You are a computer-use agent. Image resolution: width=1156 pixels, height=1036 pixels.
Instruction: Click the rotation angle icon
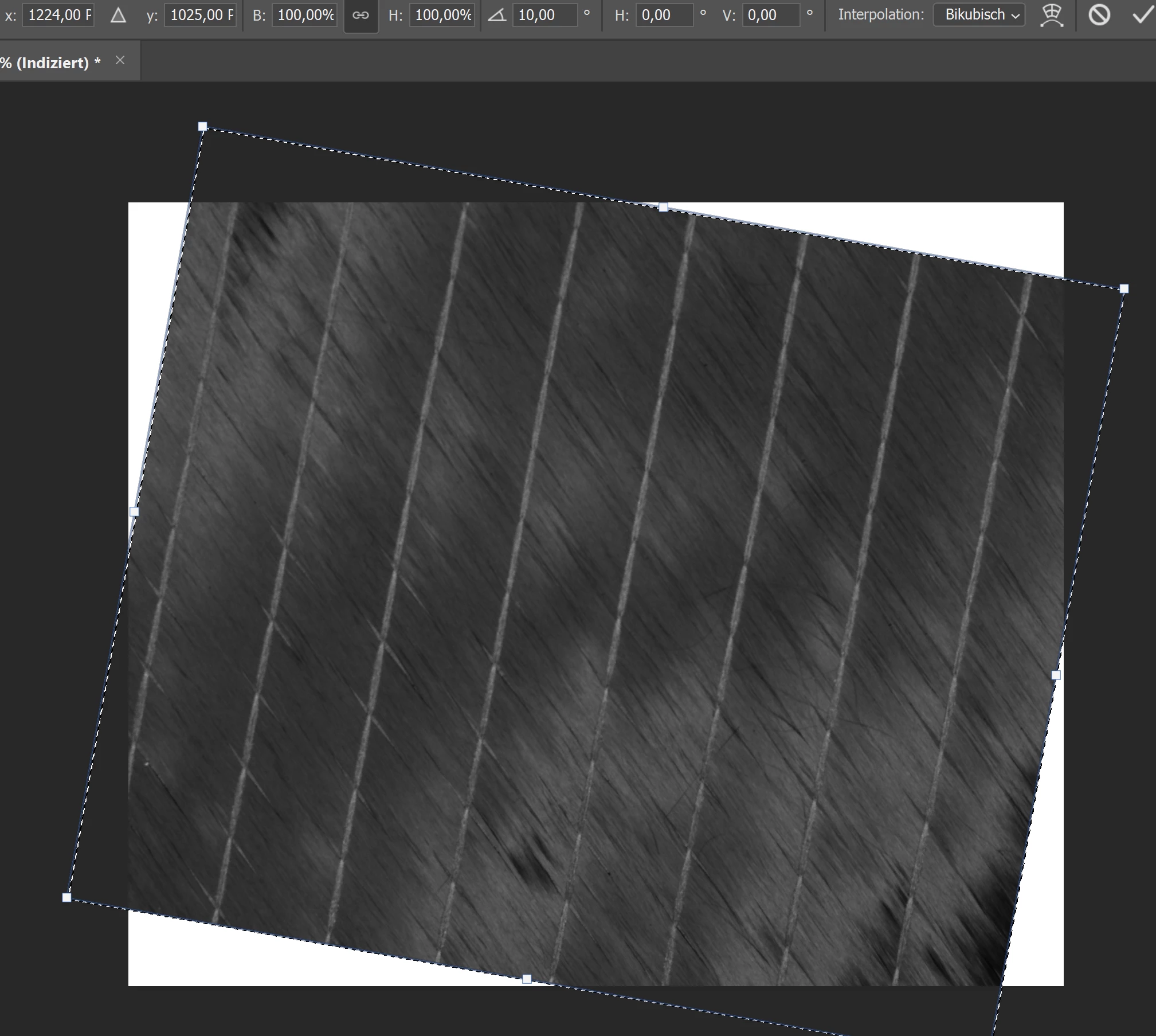click(496, 15)
